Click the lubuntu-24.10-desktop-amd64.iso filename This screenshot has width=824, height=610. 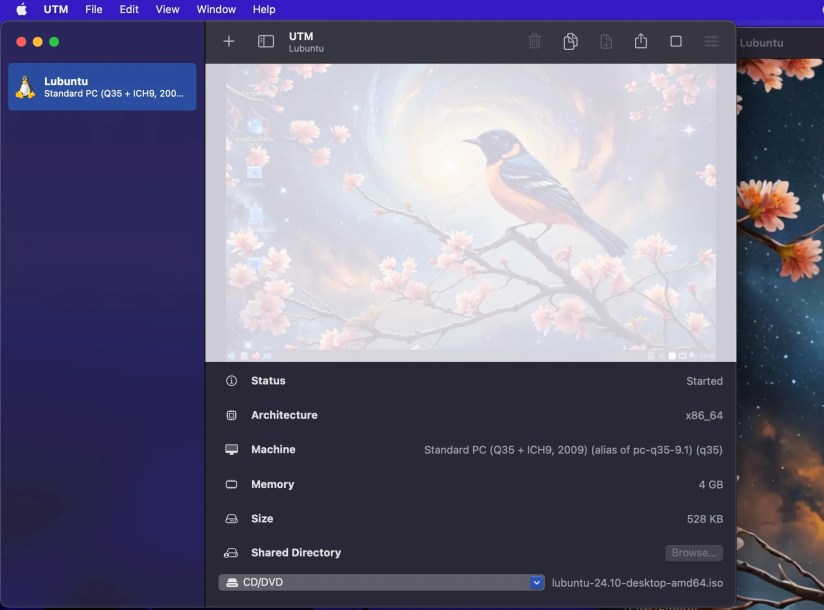point(637,583)
